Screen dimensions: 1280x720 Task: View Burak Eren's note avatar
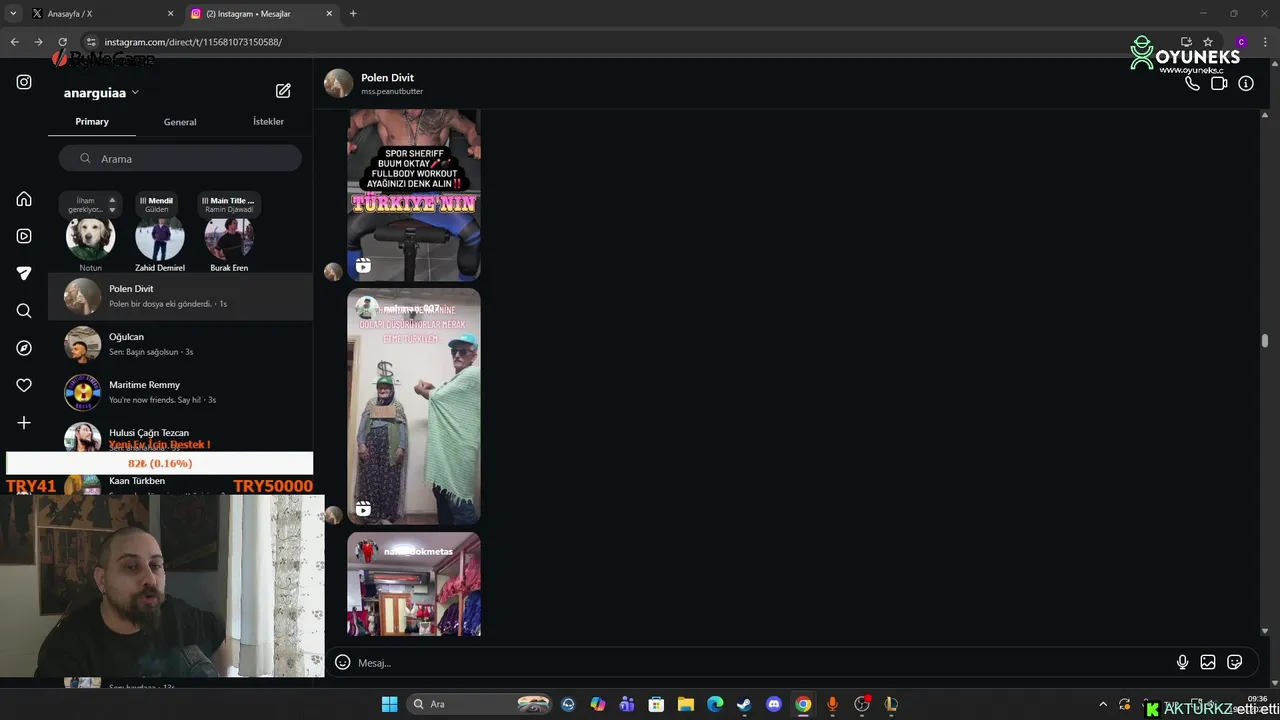point(229,239)
